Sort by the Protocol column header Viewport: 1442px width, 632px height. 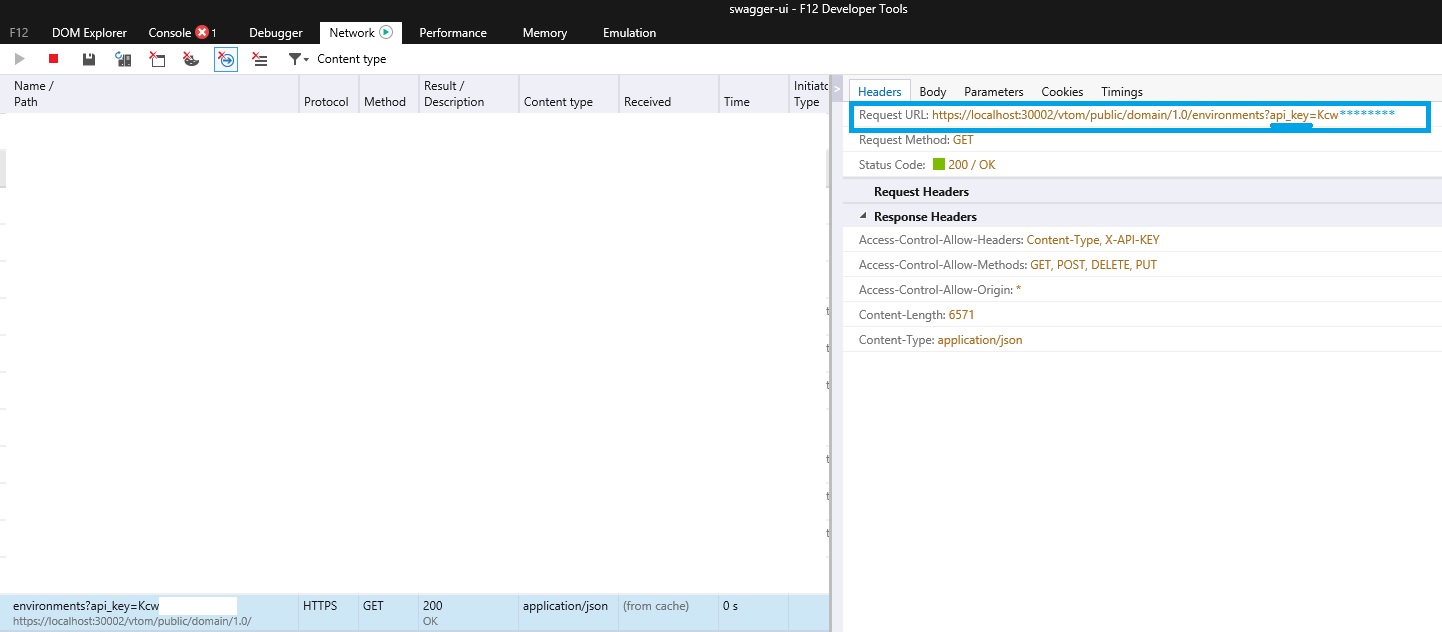point(329,94)
